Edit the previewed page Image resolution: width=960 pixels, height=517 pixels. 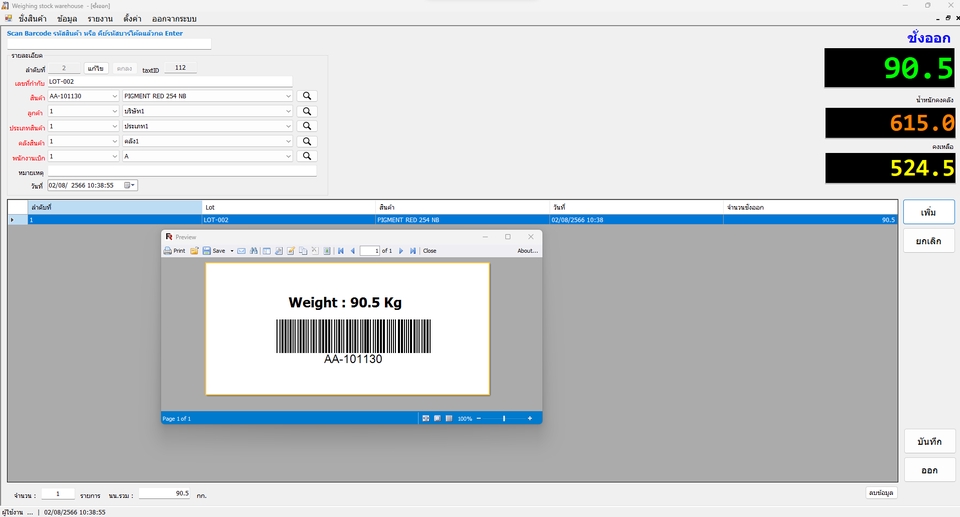click(291, 251)
